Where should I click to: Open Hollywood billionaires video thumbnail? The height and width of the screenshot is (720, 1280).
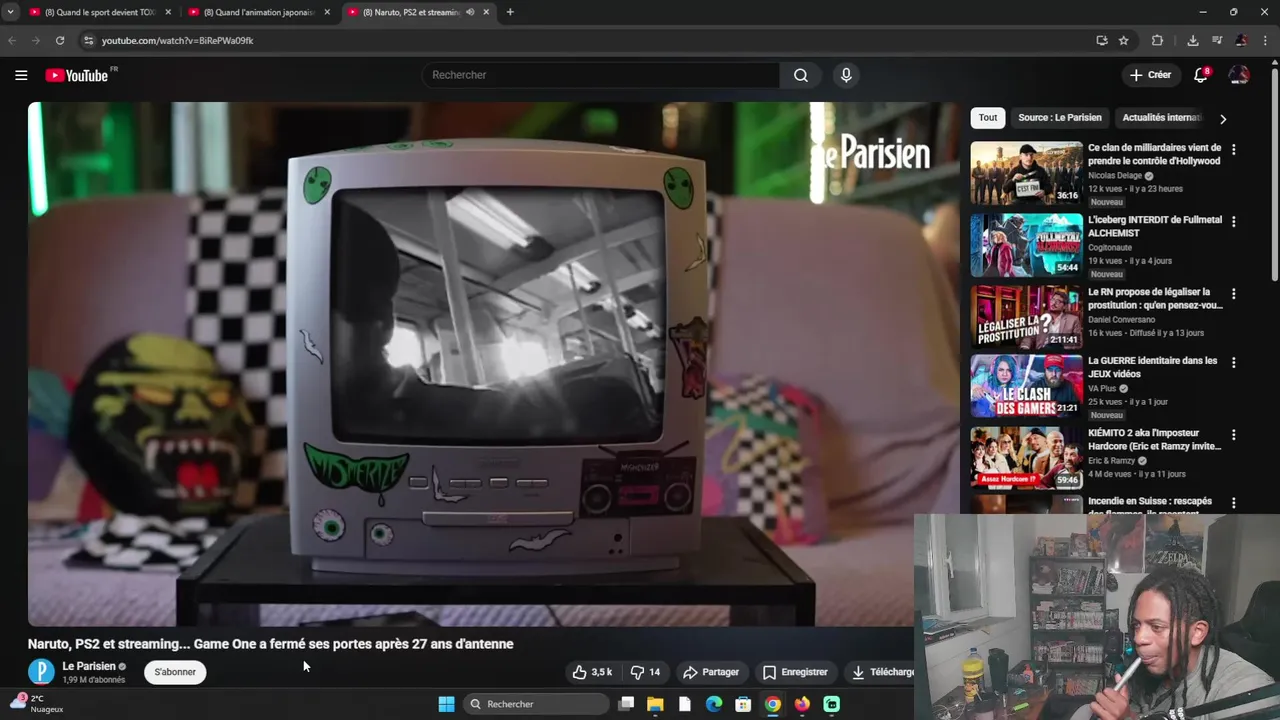1026,173
